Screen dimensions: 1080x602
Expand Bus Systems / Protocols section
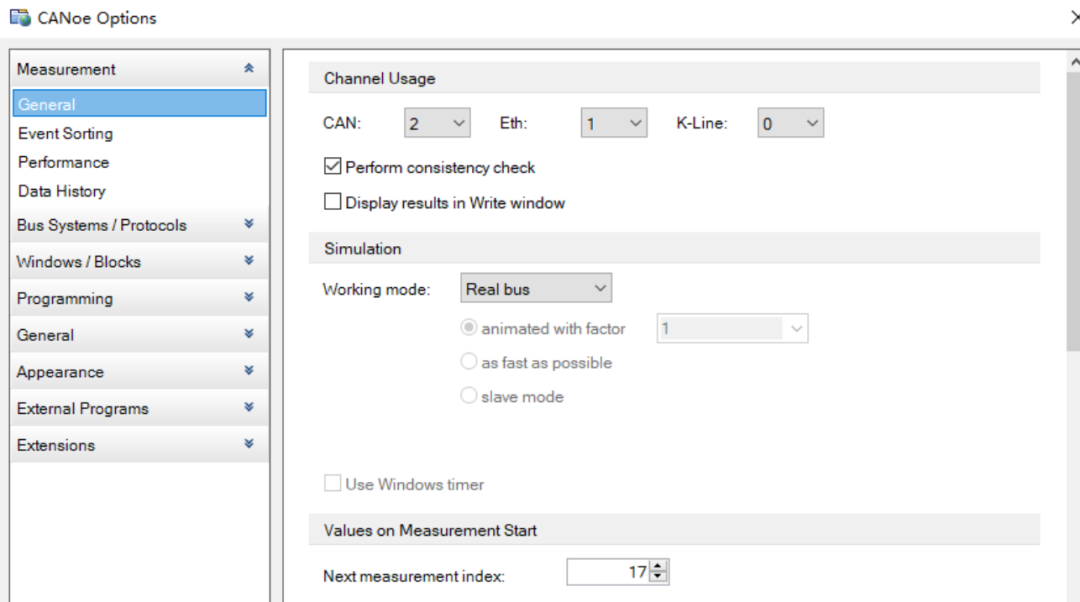pos(139,225)
